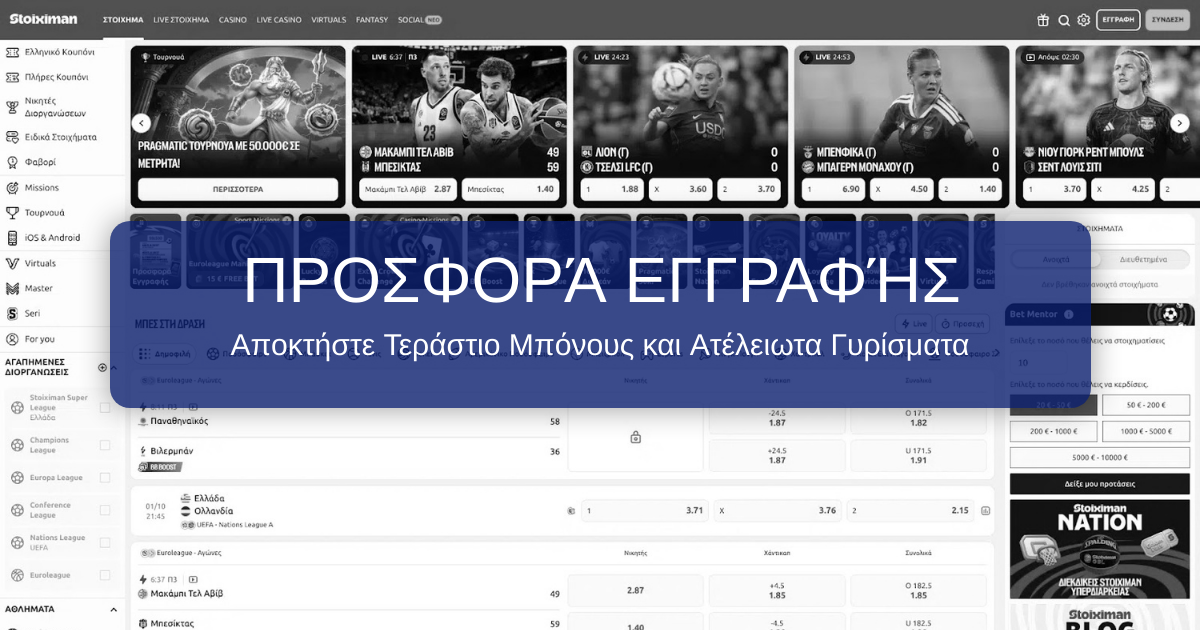The image size is (1200, 630).
Task: Collapse the ΑΘΛΗΜΑΤΑ section chevron
Action: [112, 608]
